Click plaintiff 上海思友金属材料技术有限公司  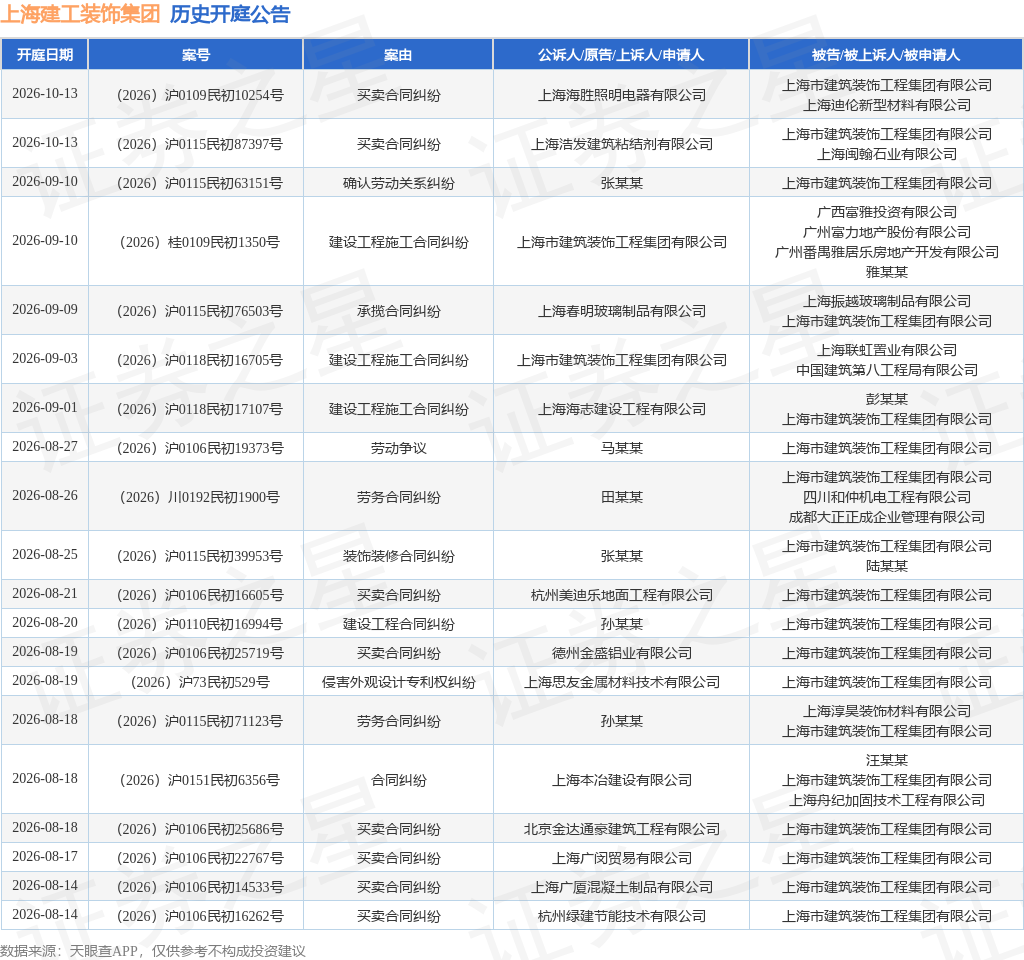point(622,682)
